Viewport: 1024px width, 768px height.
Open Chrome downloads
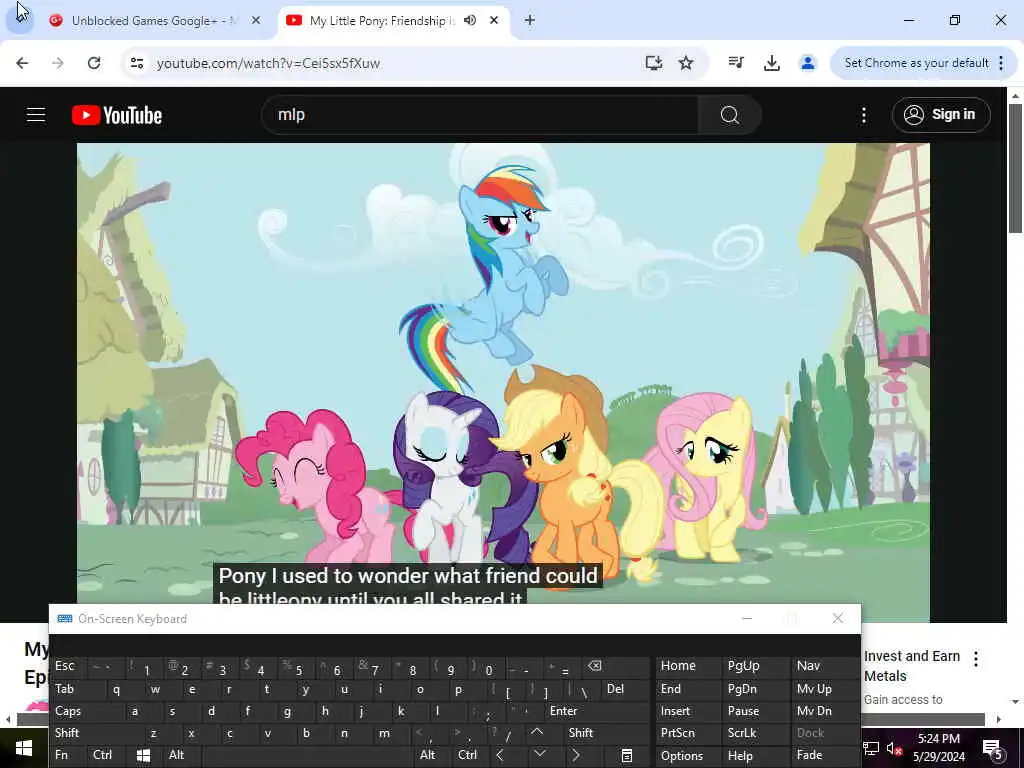pos(772,63)
